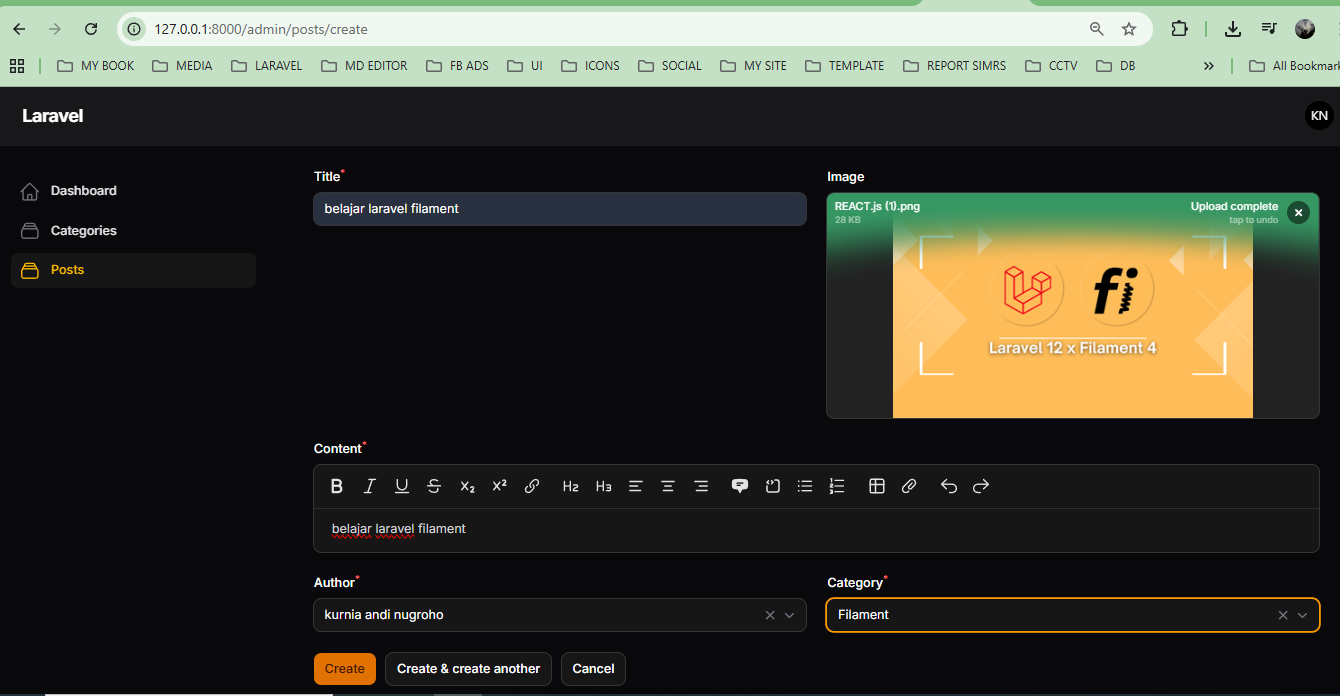This screenshot has width=1340, height=696.
Task: Insert a link using chain icon
Action: (x=532, y=486)
